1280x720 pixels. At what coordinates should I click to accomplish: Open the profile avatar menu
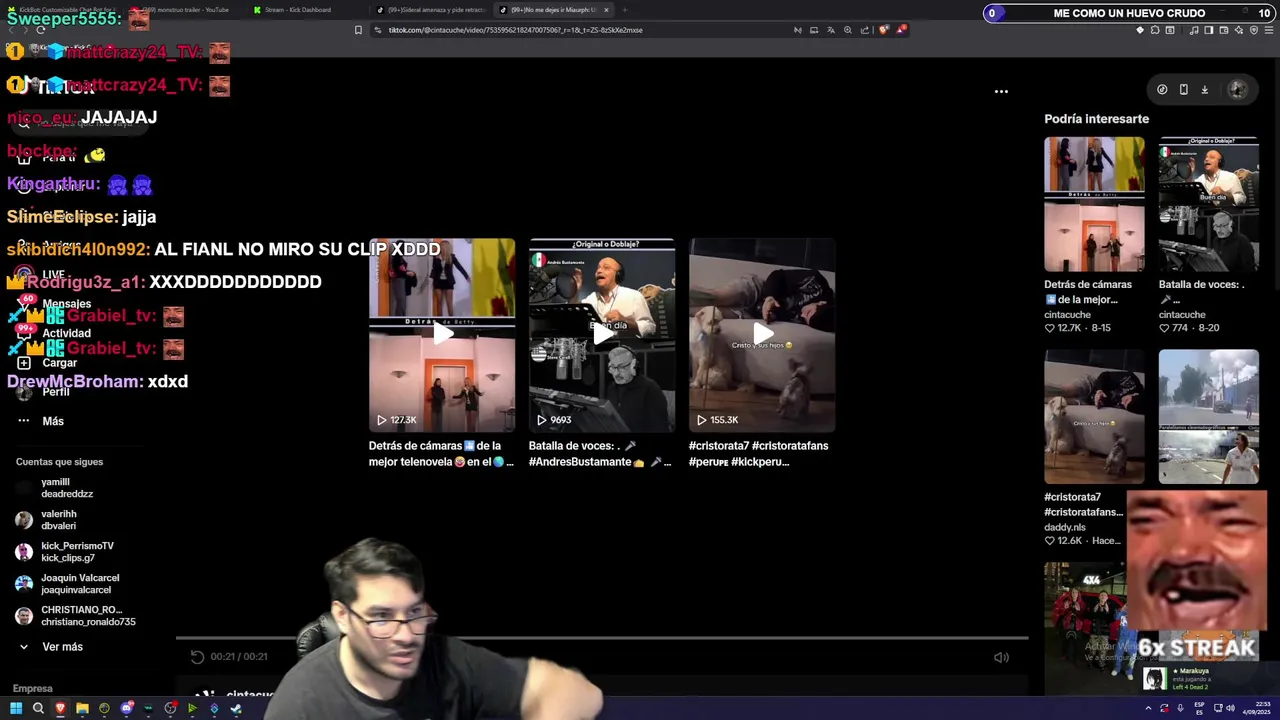click(x=1237, y=89)
